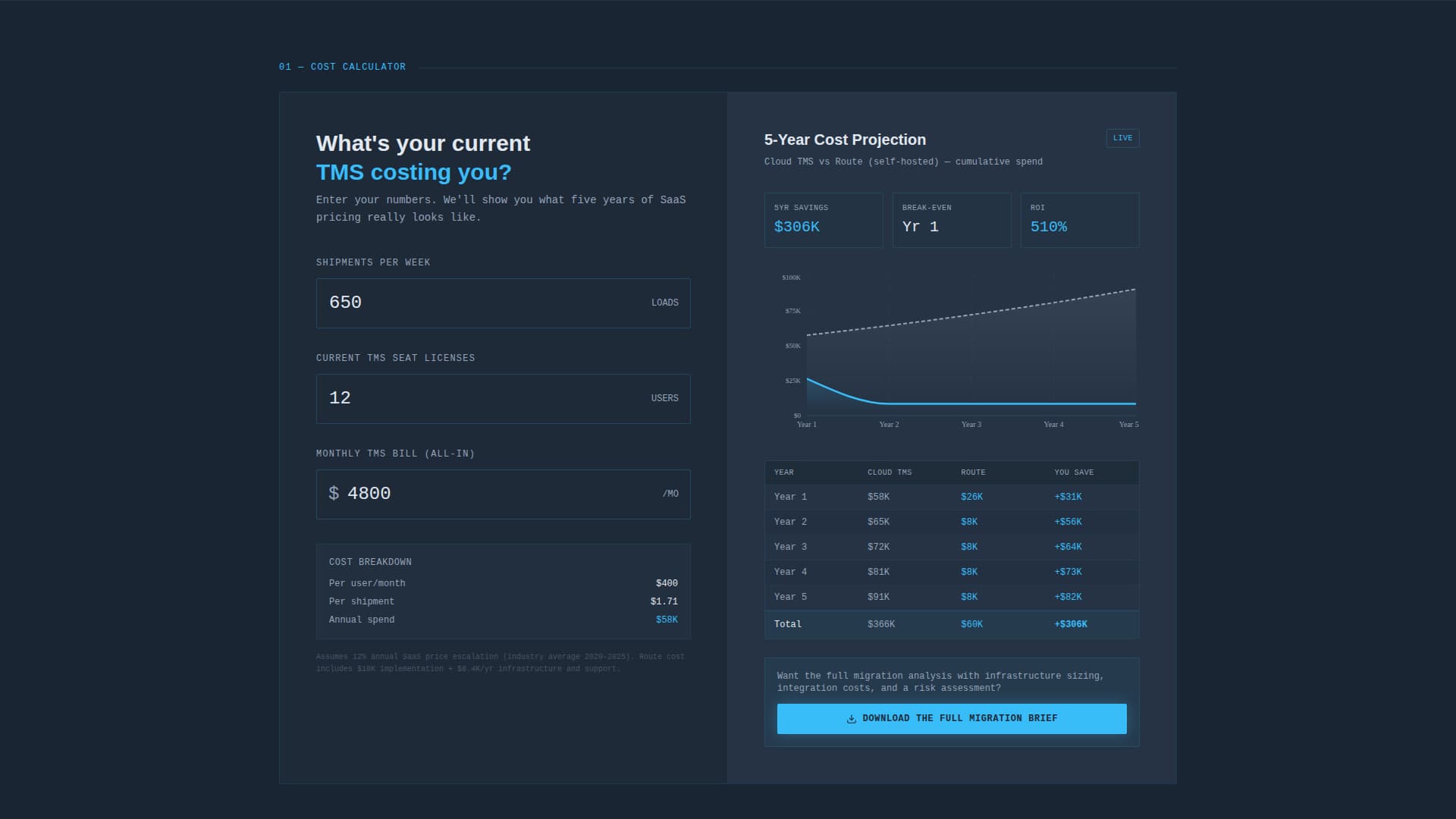This screenshot has width=1456, height=819.
Task: Select the ROI 510% card
Action: point(1080,220)
